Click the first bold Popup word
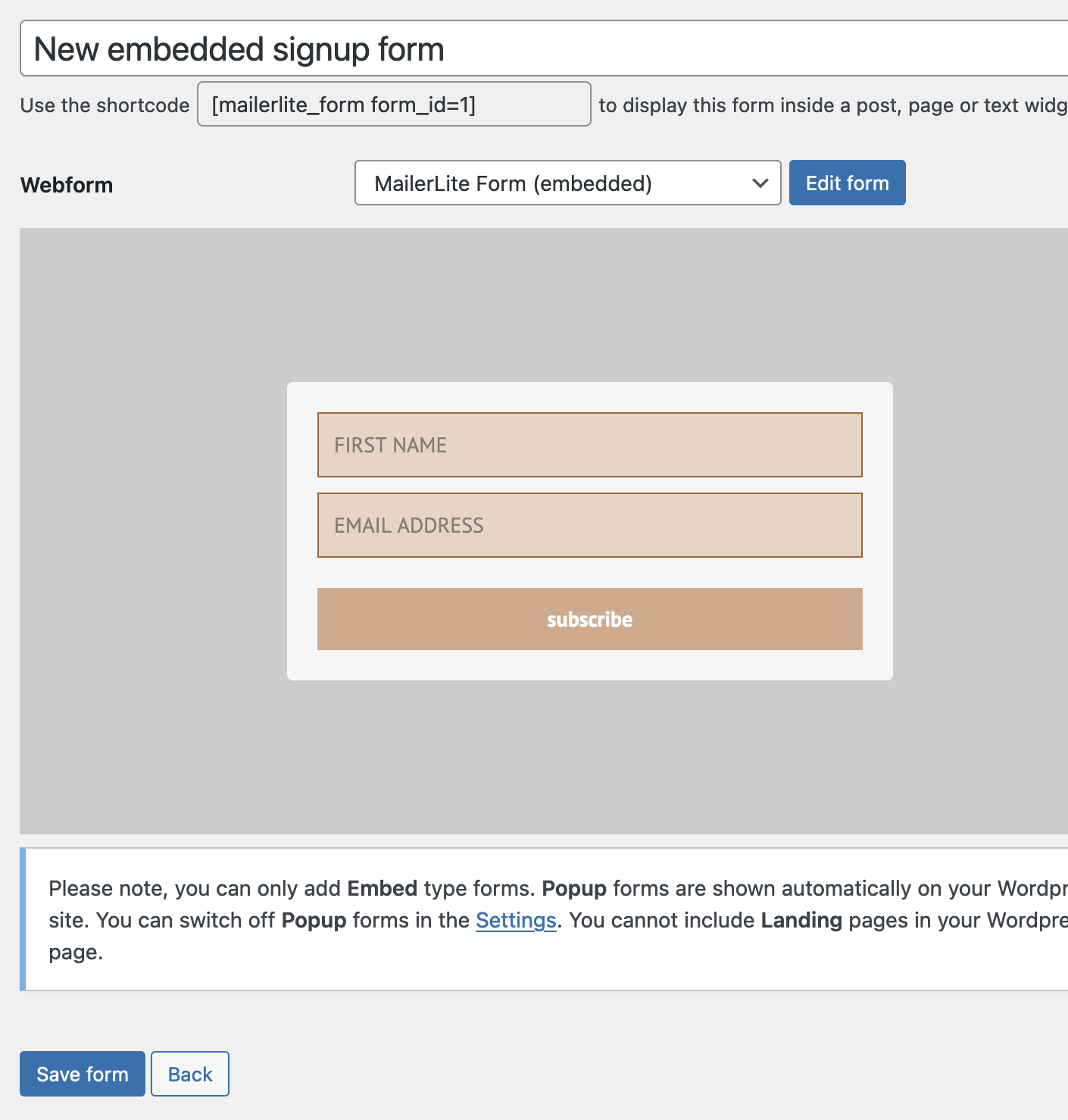The width and height of the screenshot is (1068, 1120). click(574, 888)
